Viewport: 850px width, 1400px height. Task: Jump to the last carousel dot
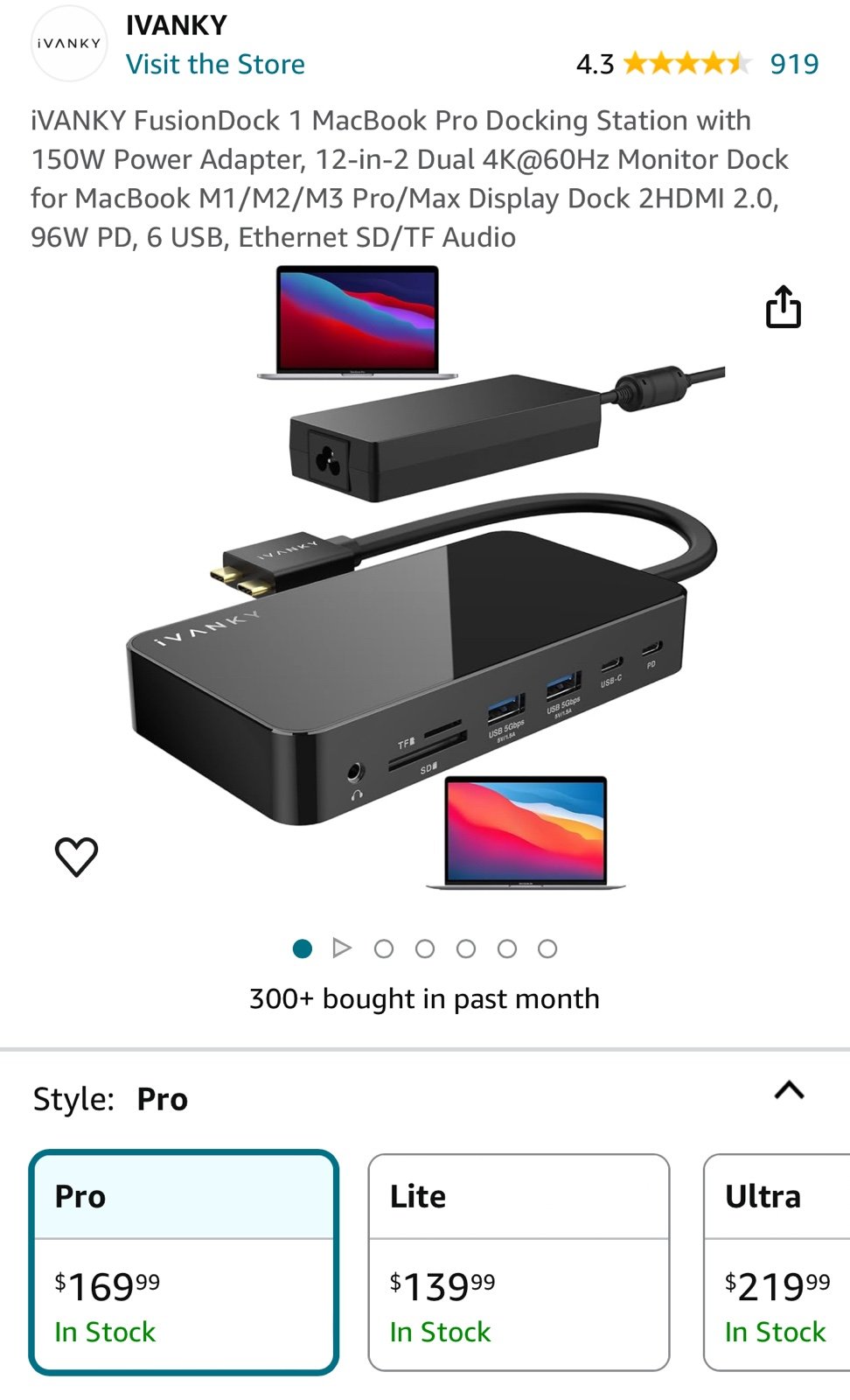[547, 948]
